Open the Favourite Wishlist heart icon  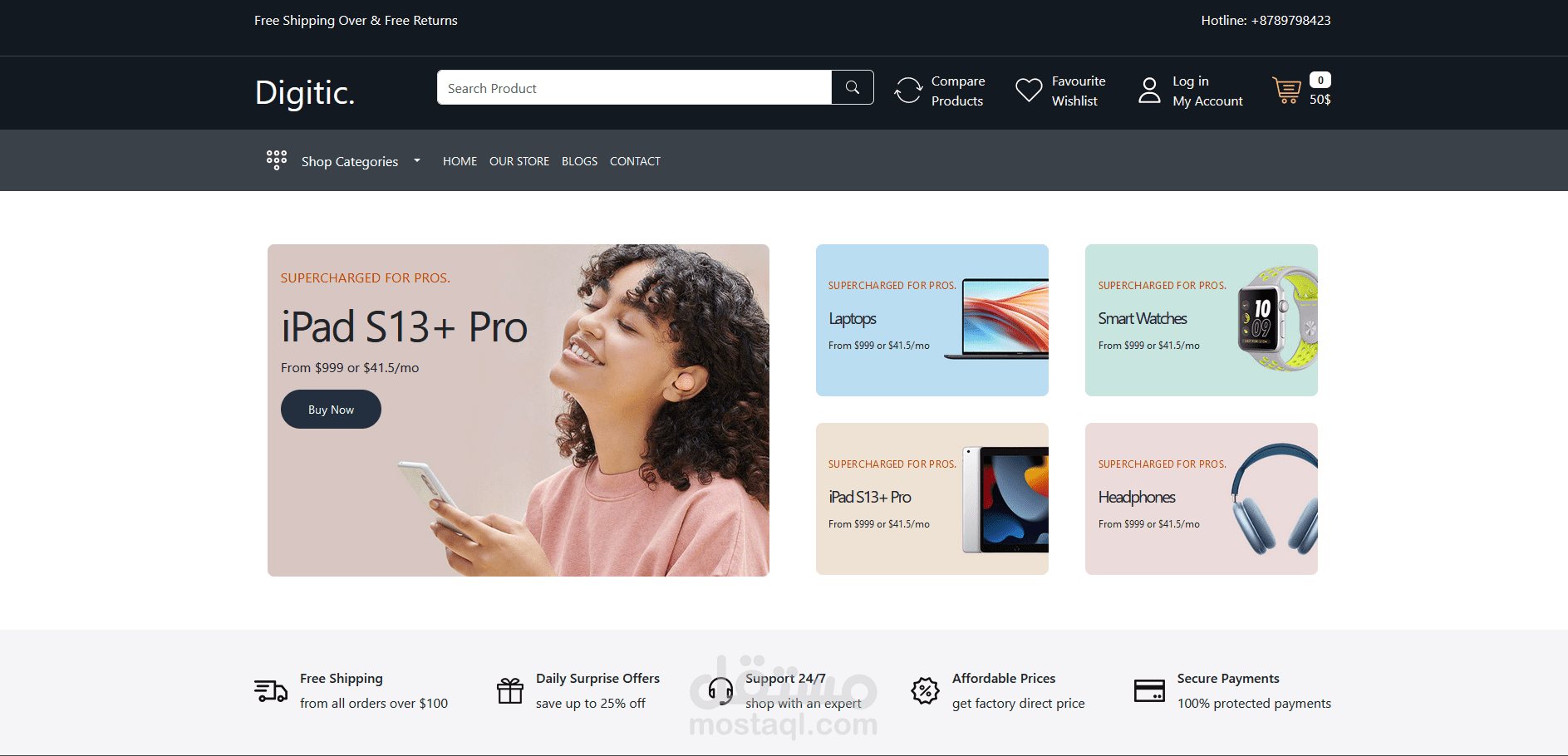[x=1028, y=90]
